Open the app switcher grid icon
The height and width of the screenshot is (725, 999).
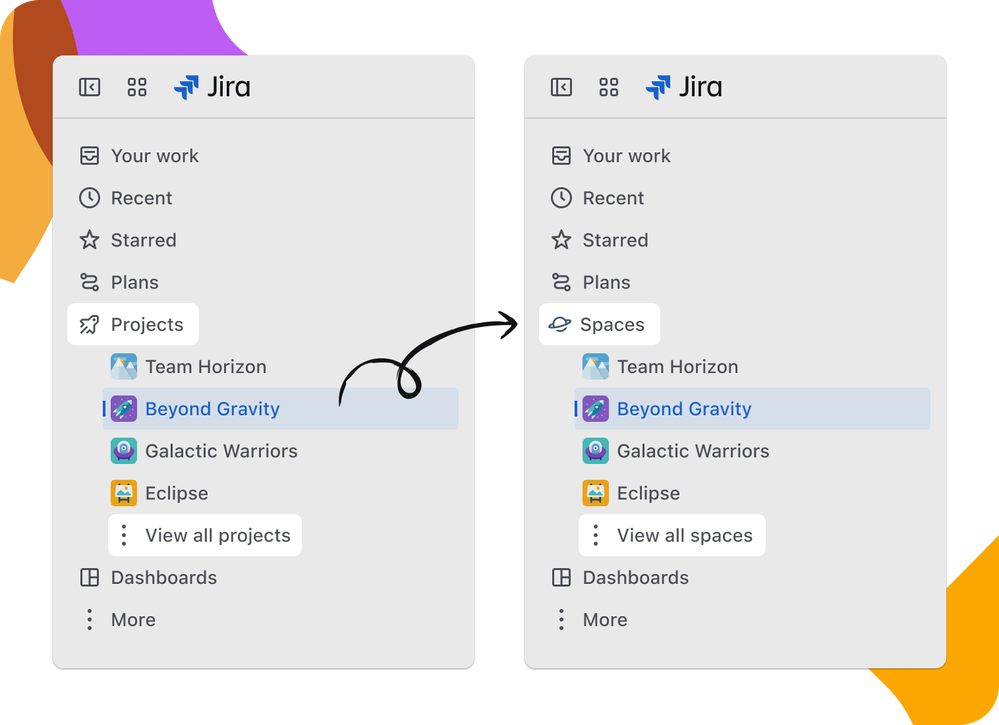(x=137, y=87)
